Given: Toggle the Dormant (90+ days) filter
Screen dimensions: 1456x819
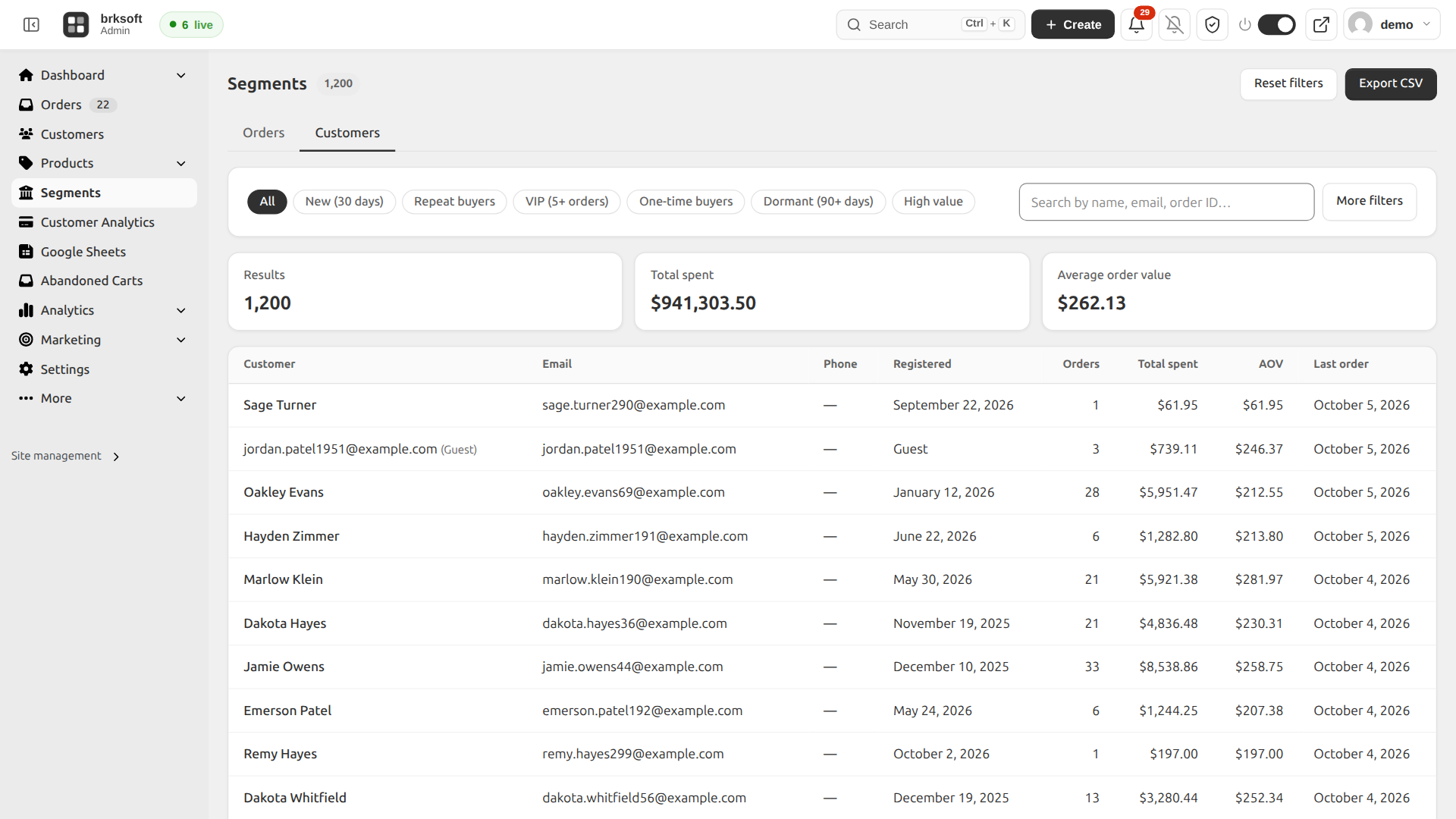Looking at the screenshot, I should [818, 202].
